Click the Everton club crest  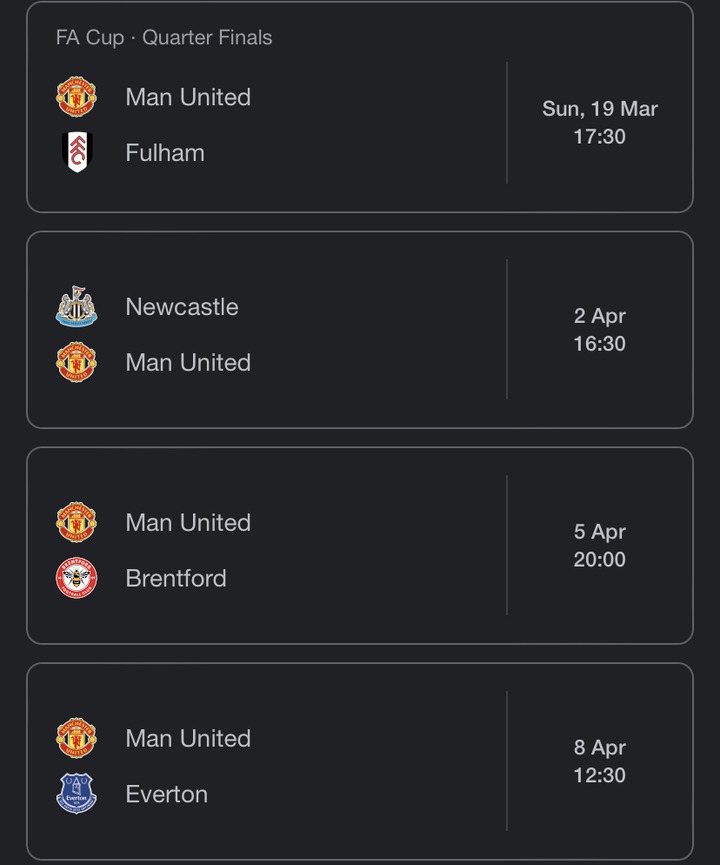tap(77, 794)
